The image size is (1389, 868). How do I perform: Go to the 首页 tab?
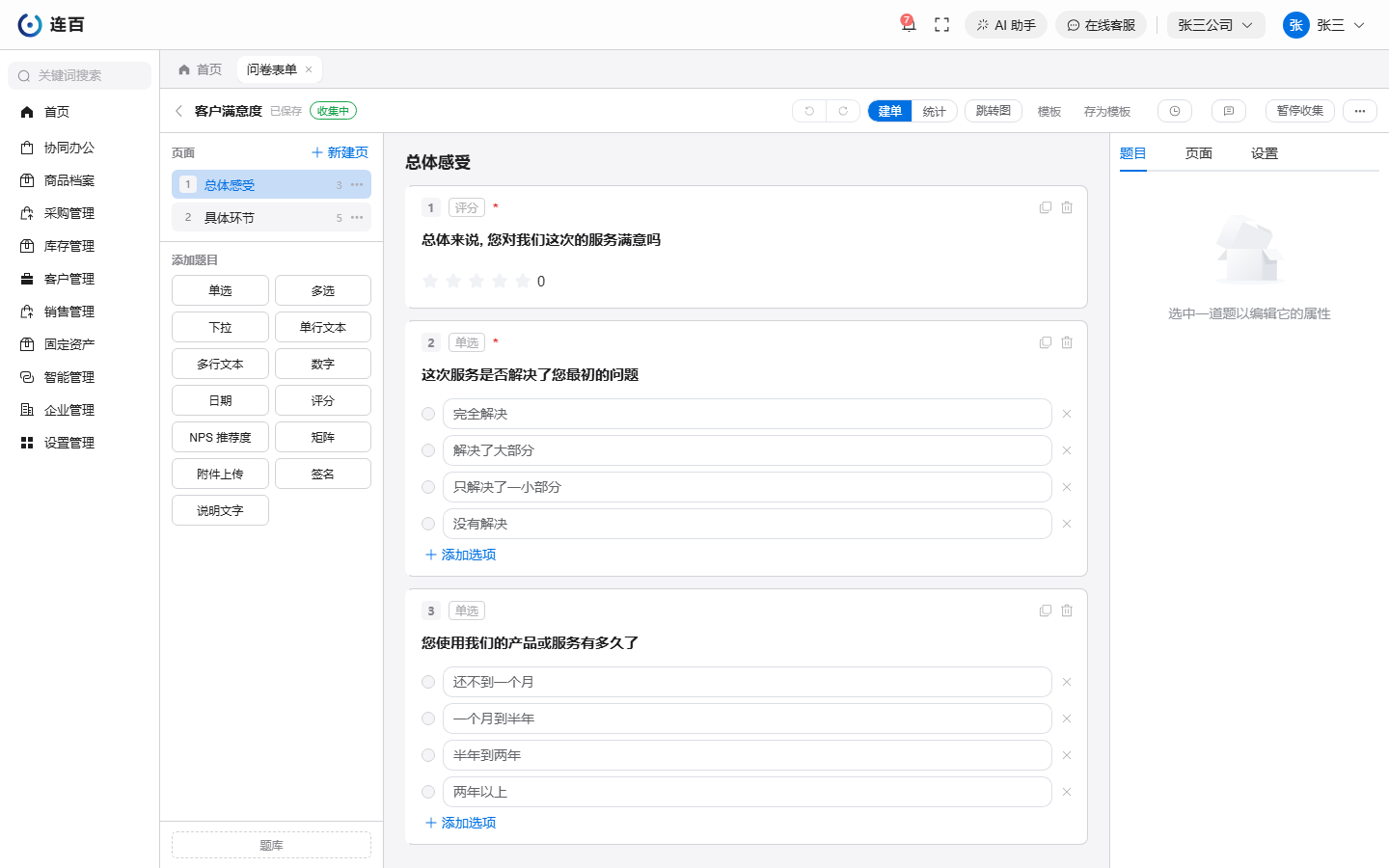200,69
